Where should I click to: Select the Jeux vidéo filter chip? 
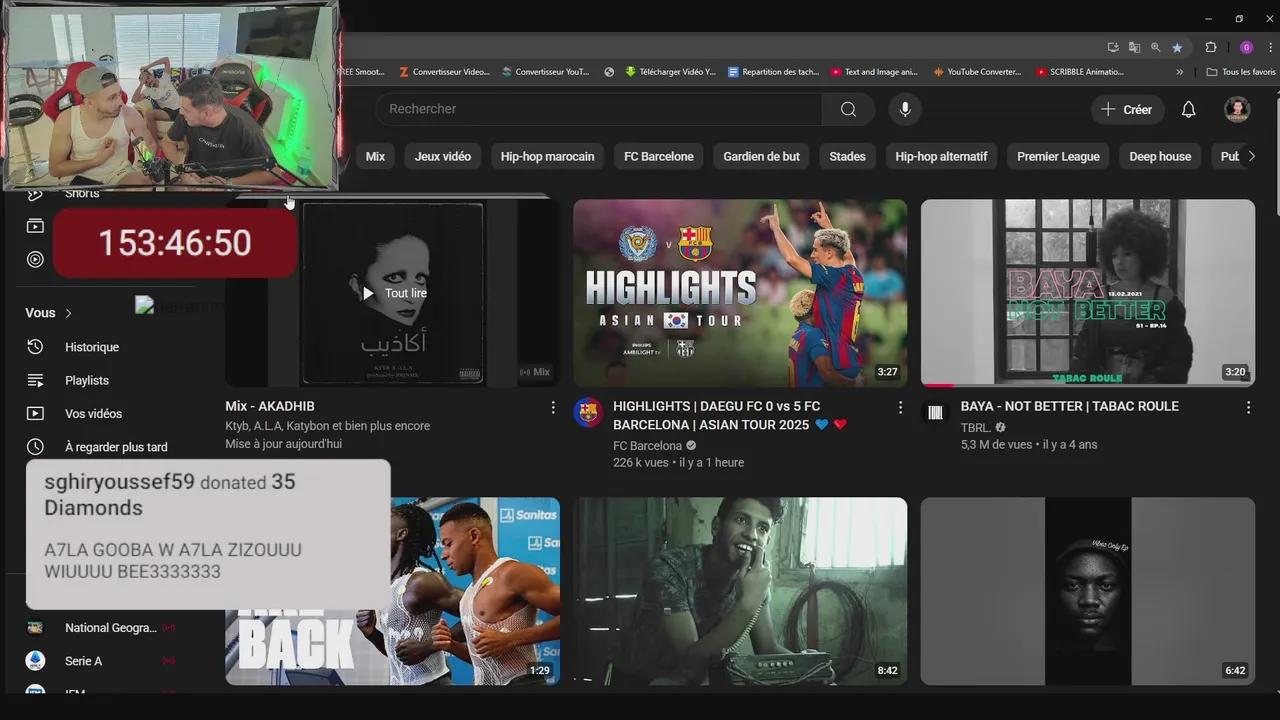pos(443,156)
